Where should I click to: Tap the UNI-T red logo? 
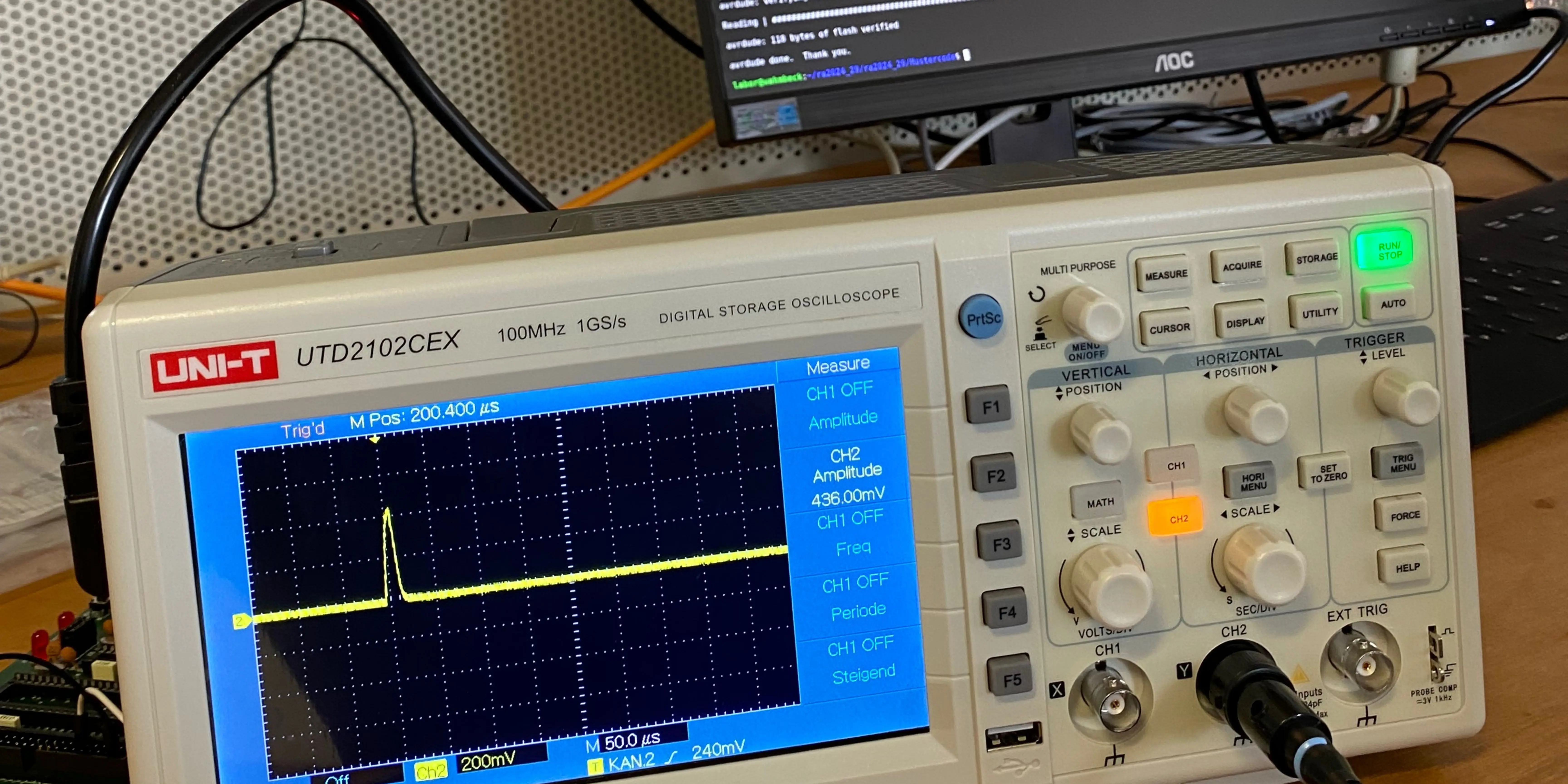tap(214, 366)
